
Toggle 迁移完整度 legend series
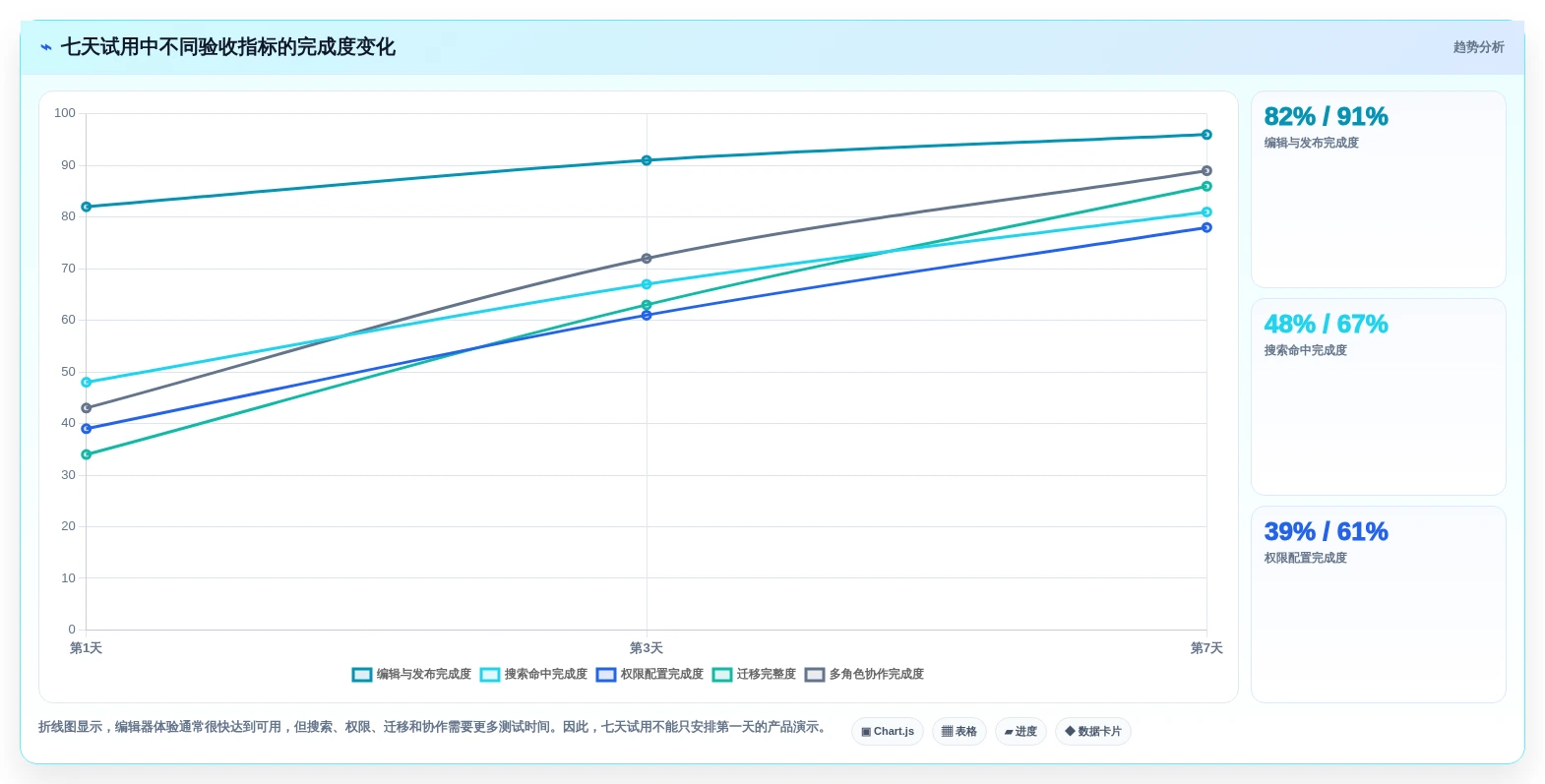tap(754, 675)
